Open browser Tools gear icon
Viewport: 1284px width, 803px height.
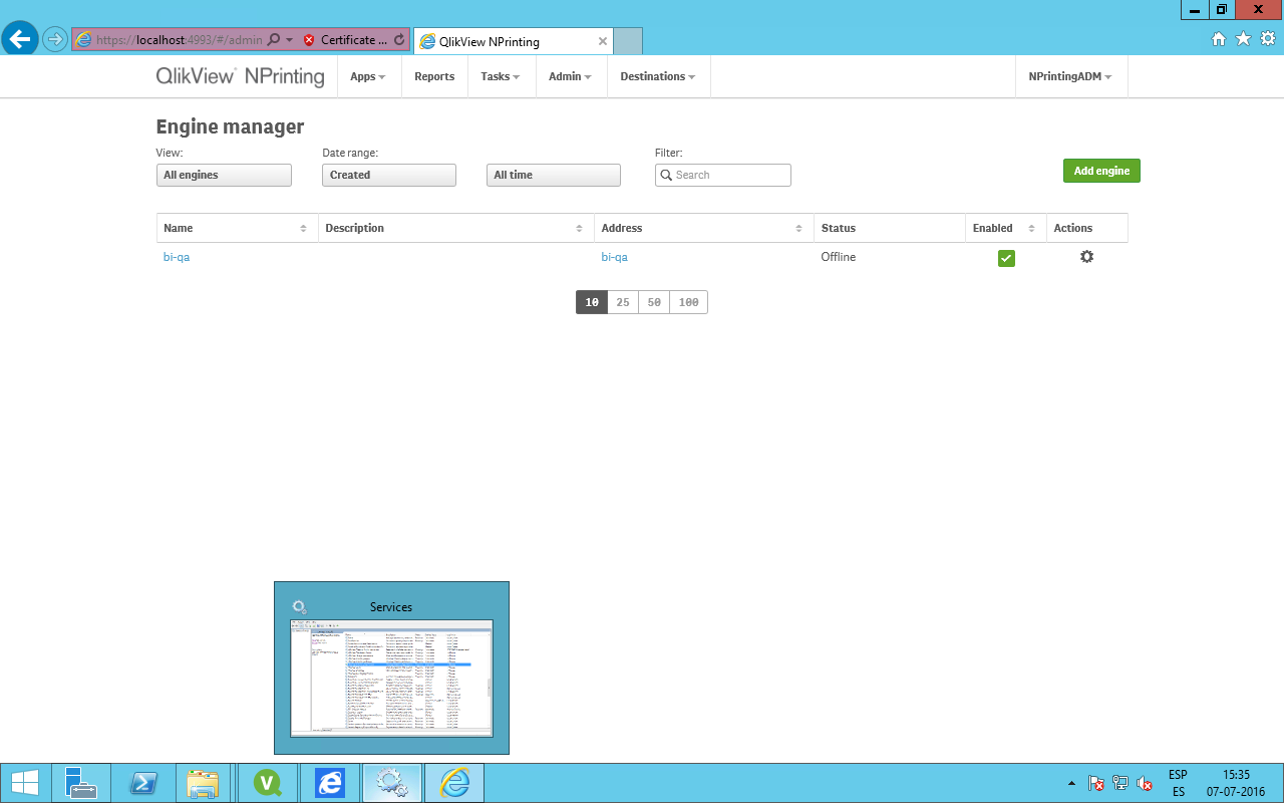(1268, 39)
